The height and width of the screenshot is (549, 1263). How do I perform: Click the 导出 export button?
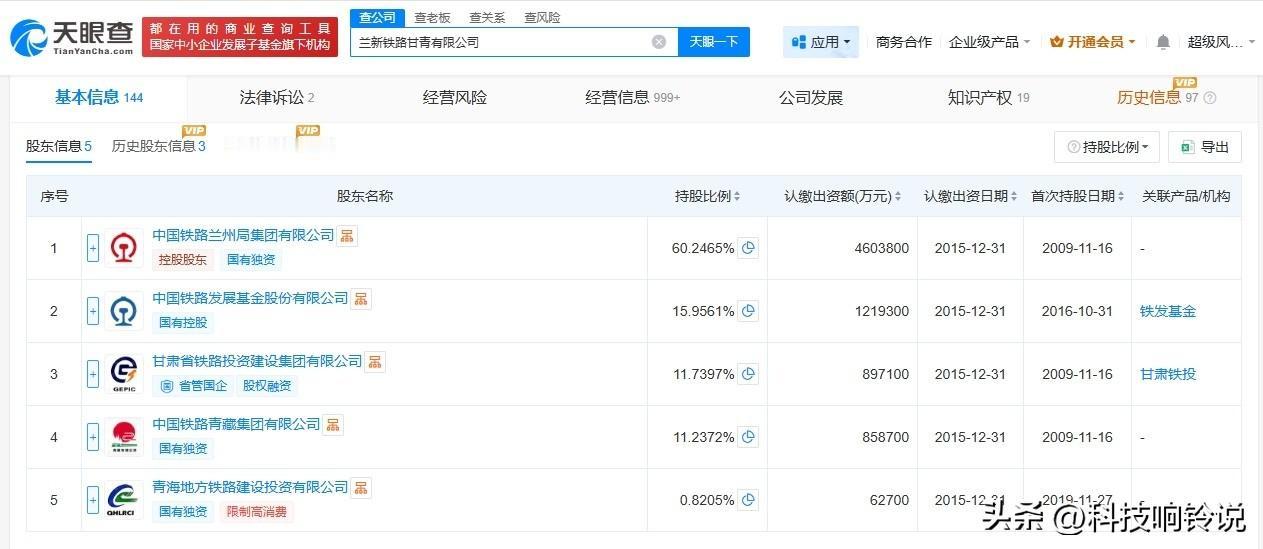pos(1205,147)
